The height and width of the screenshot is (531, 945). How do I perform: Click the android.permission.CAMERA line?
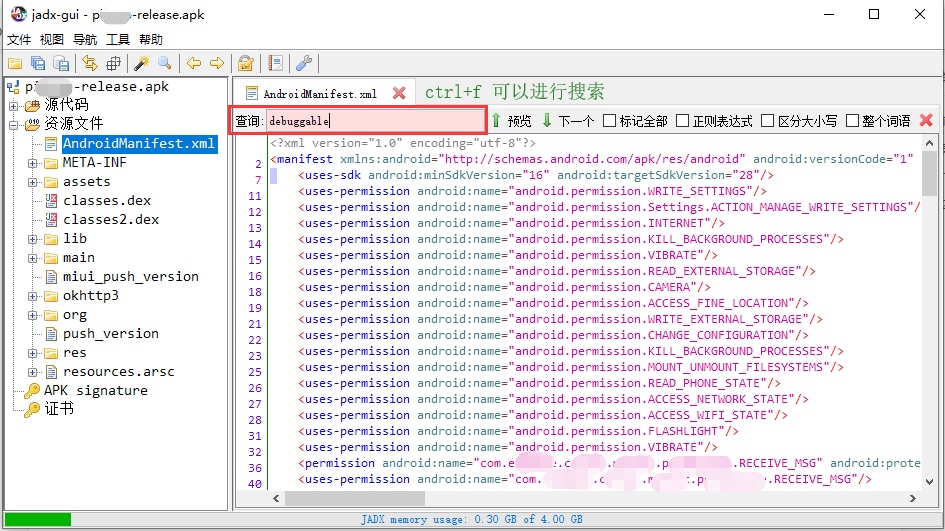tap(504, 287)
